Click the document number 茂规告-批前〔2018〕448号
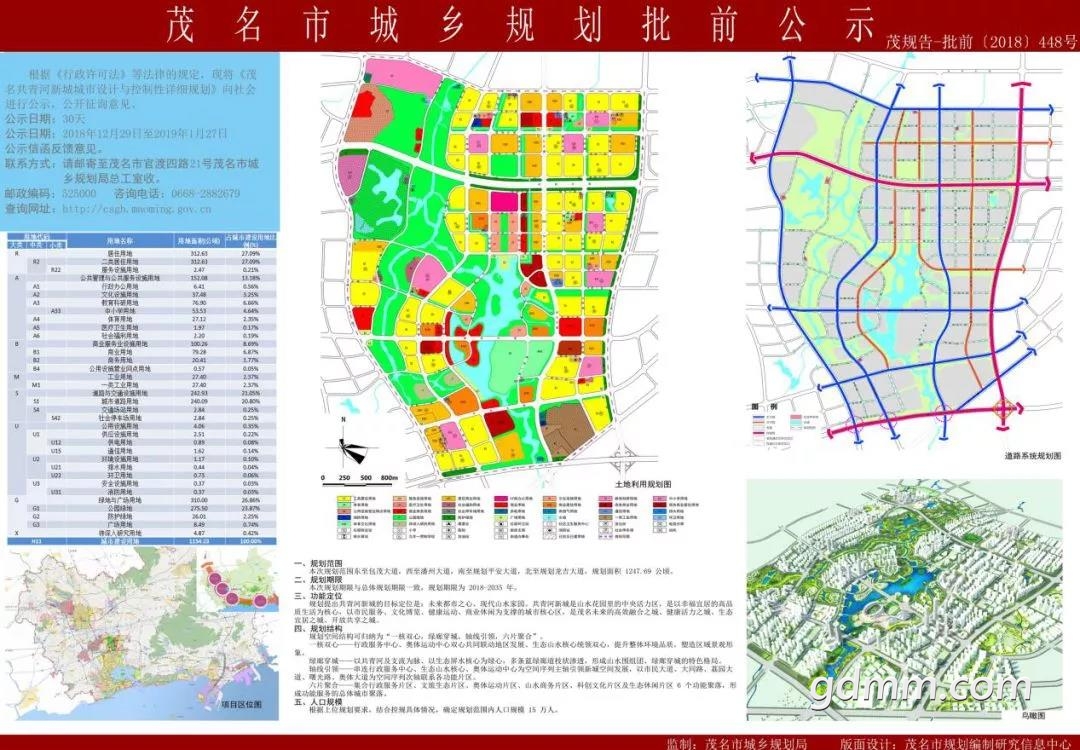The image size is (1080, 750). [981, 41]
